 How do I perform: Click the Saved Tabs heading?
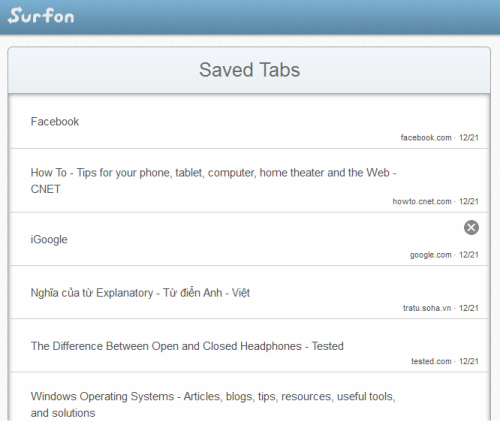pyautogui.click(x=249, y=70)
